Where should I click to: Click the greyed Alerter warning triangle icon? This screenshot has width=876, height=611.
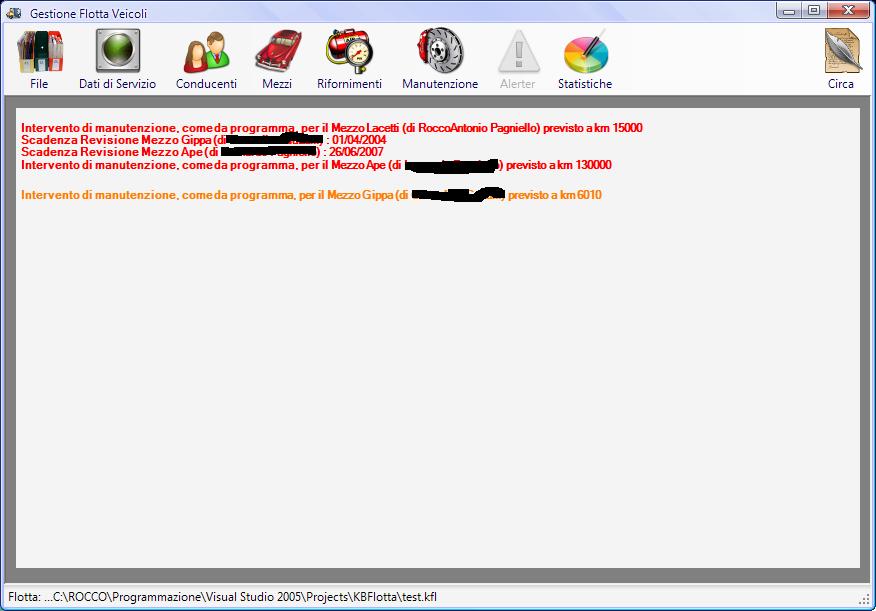pyautogui.click(x=518, y=51)
